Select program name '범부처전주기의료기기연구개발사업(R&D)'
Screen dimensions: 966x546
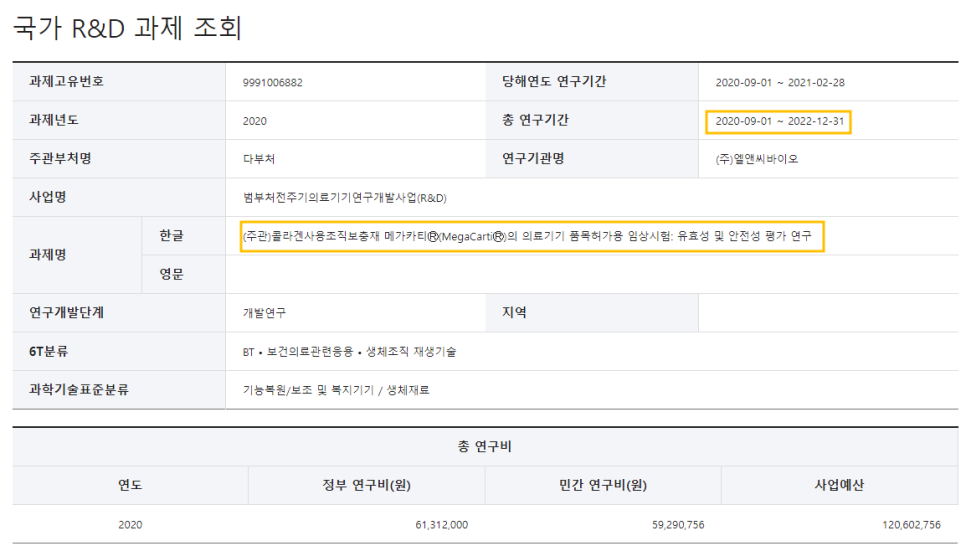click(x=344, y=198)
